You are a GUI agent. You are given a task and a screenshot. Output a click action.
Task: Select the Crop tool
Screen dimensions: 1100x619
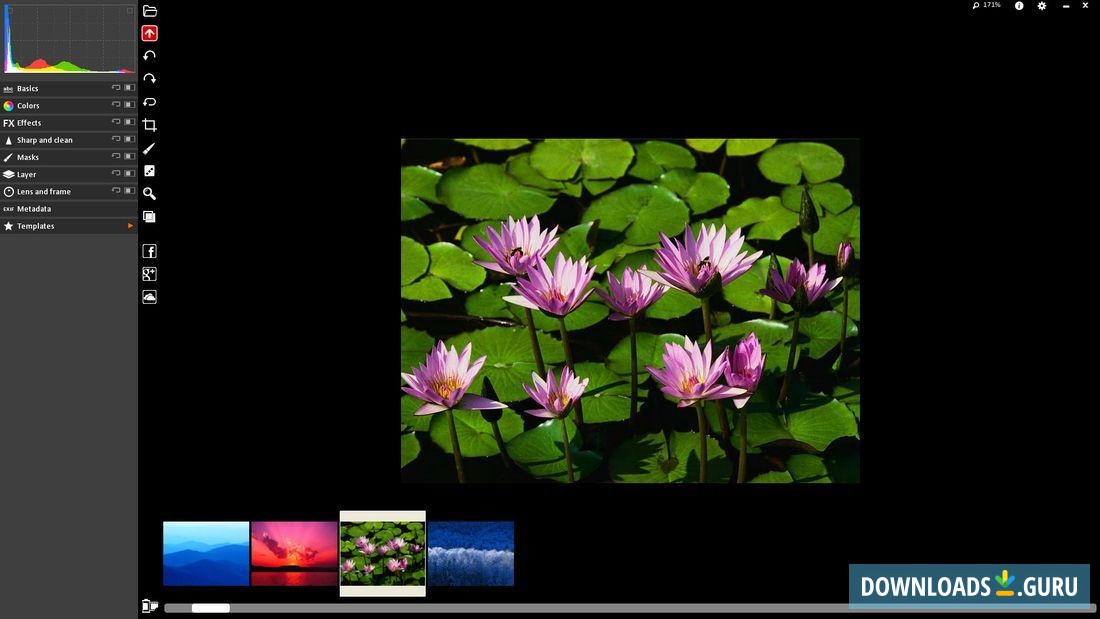[149, 125]
